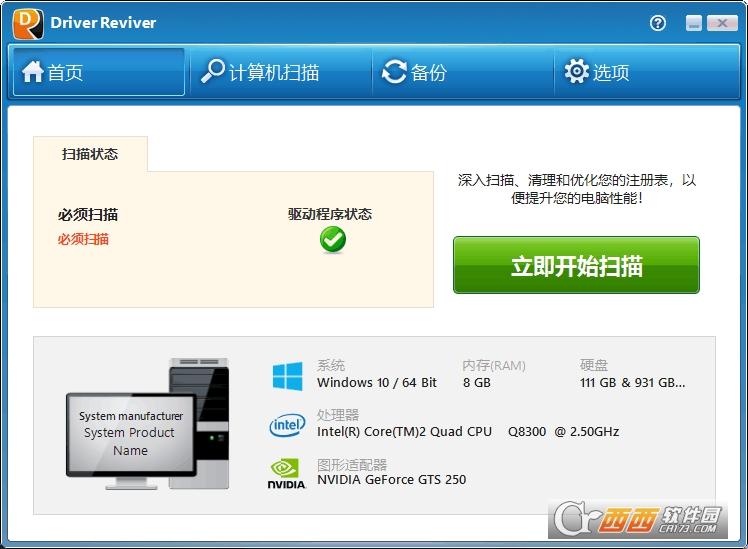Click the '8 GB' RAM value
This screenshot has width=748, height=549.
(x=477, y=383)
